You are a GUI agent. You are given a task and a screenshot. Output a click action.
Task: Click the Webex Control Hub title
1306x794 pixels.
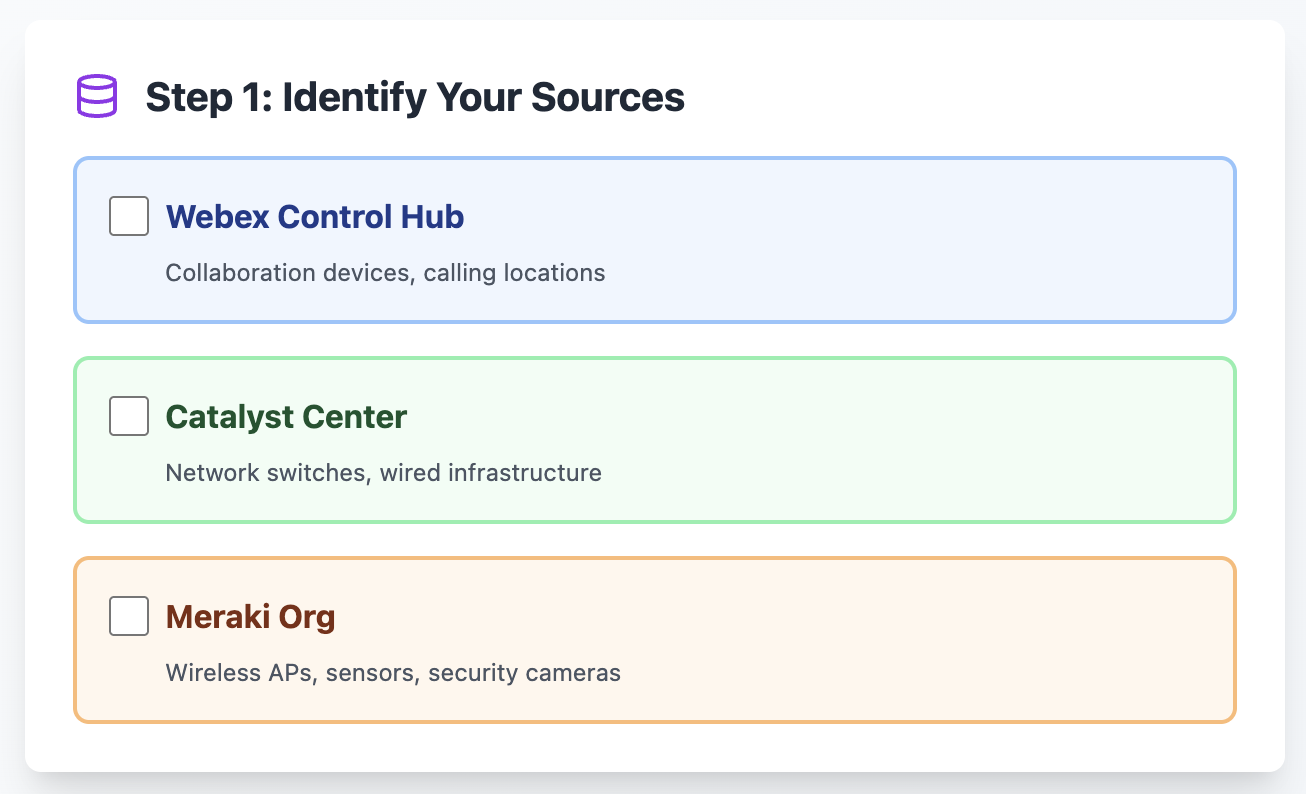tap(314, 216)
